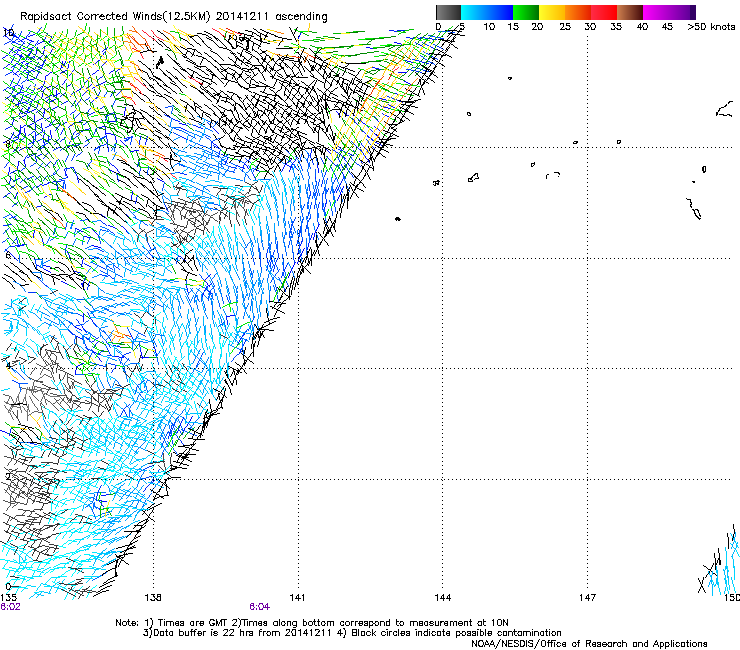This screenshot has height=650, width=740.
Task: Click the '30' legend scale label
Action: (590, 27)
